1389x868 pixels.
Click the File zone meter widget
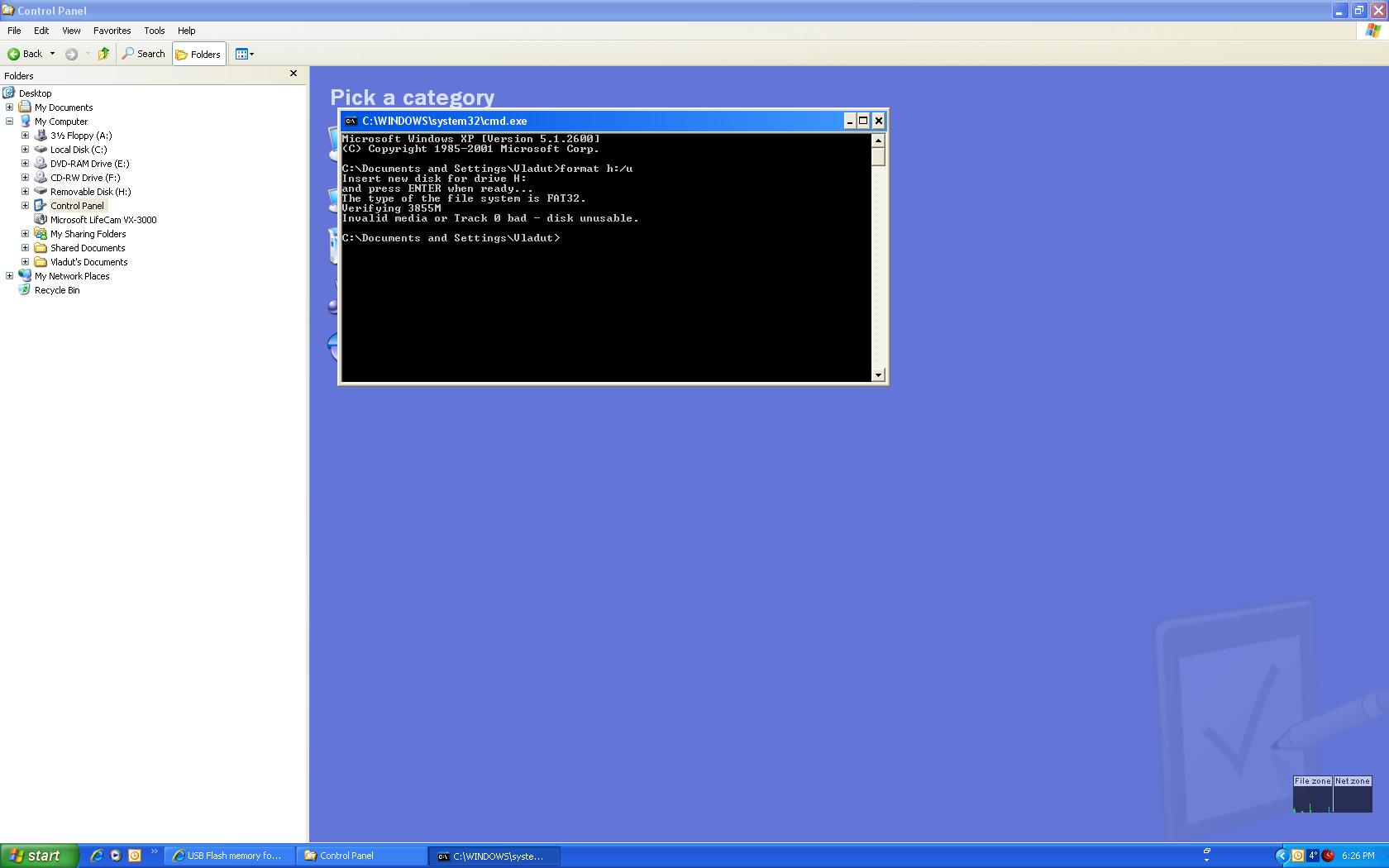(1313, 794)
